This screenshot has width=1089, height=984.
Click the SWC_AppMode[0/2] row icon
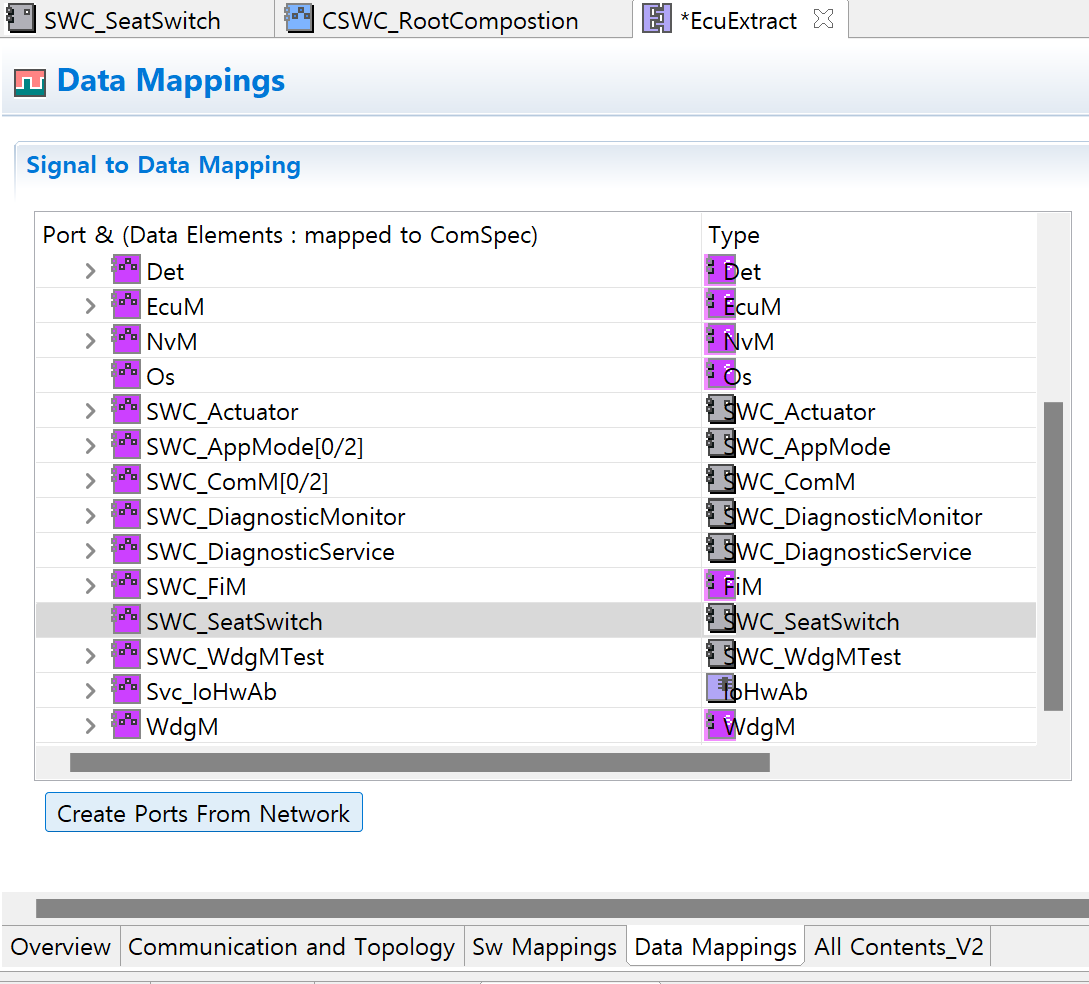(x=126, y=444)
